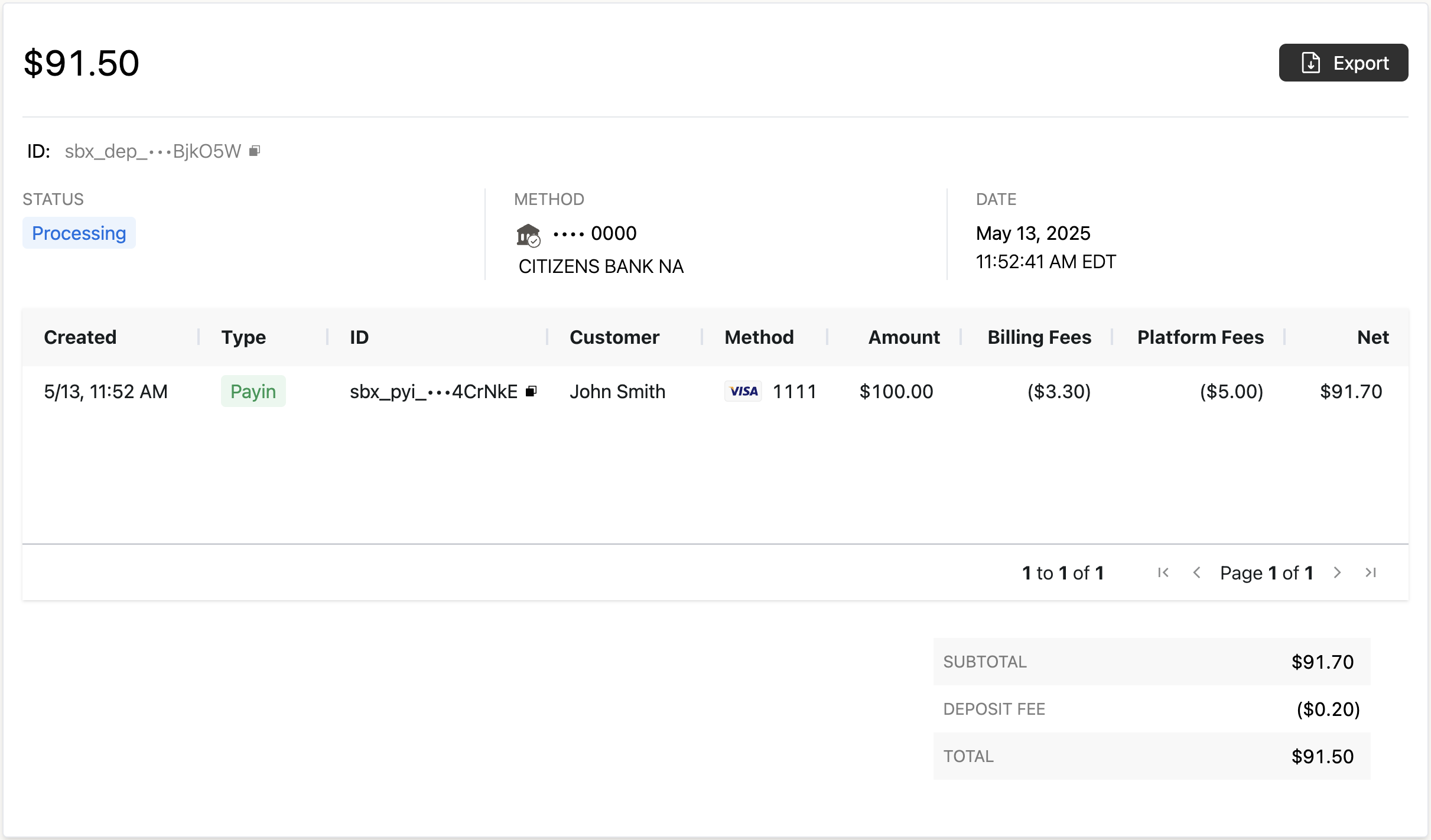
Task: Sort by the Billing Fees column header
Action: [1039, 337]
